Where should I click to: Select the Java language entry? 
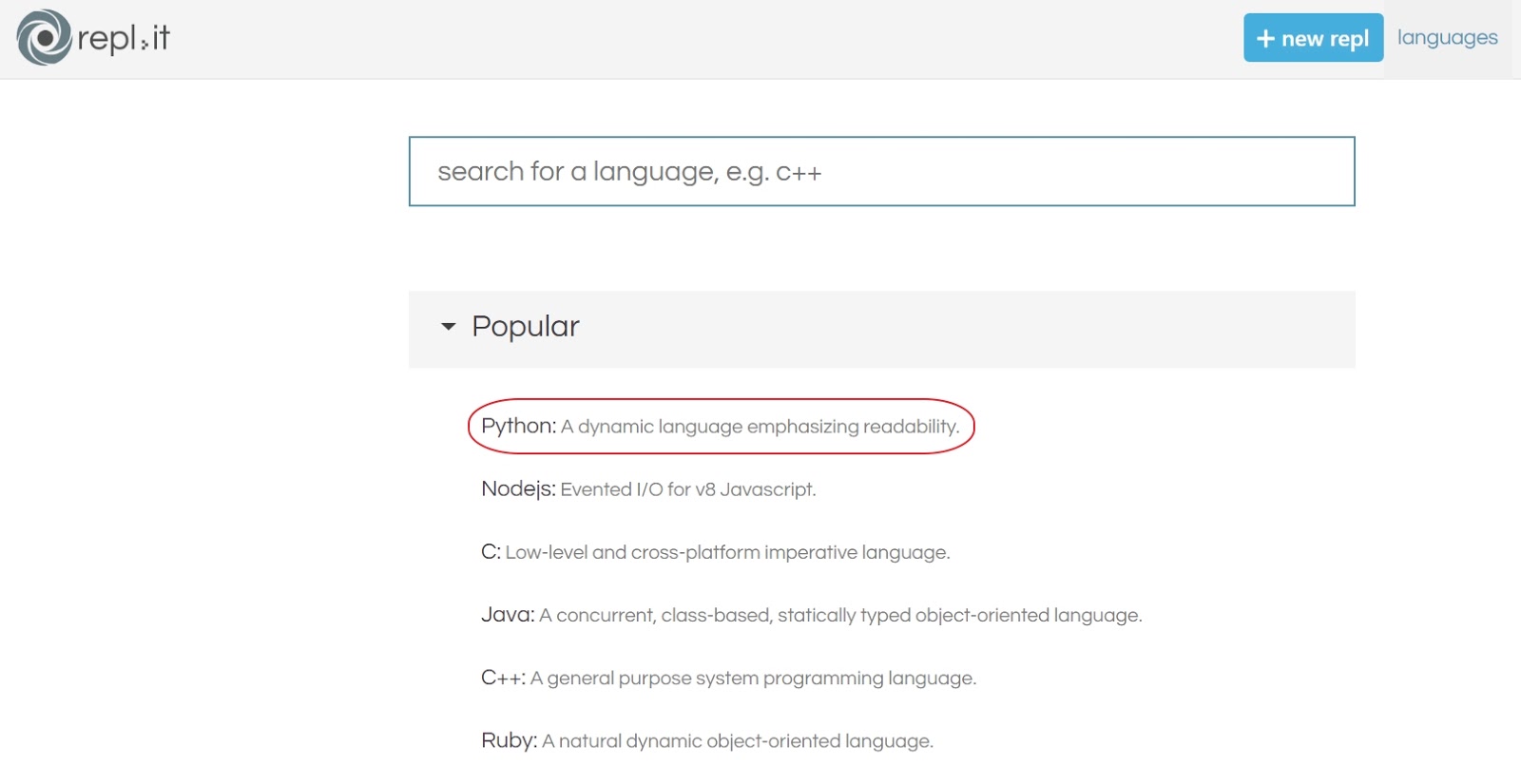pos(812,615)
